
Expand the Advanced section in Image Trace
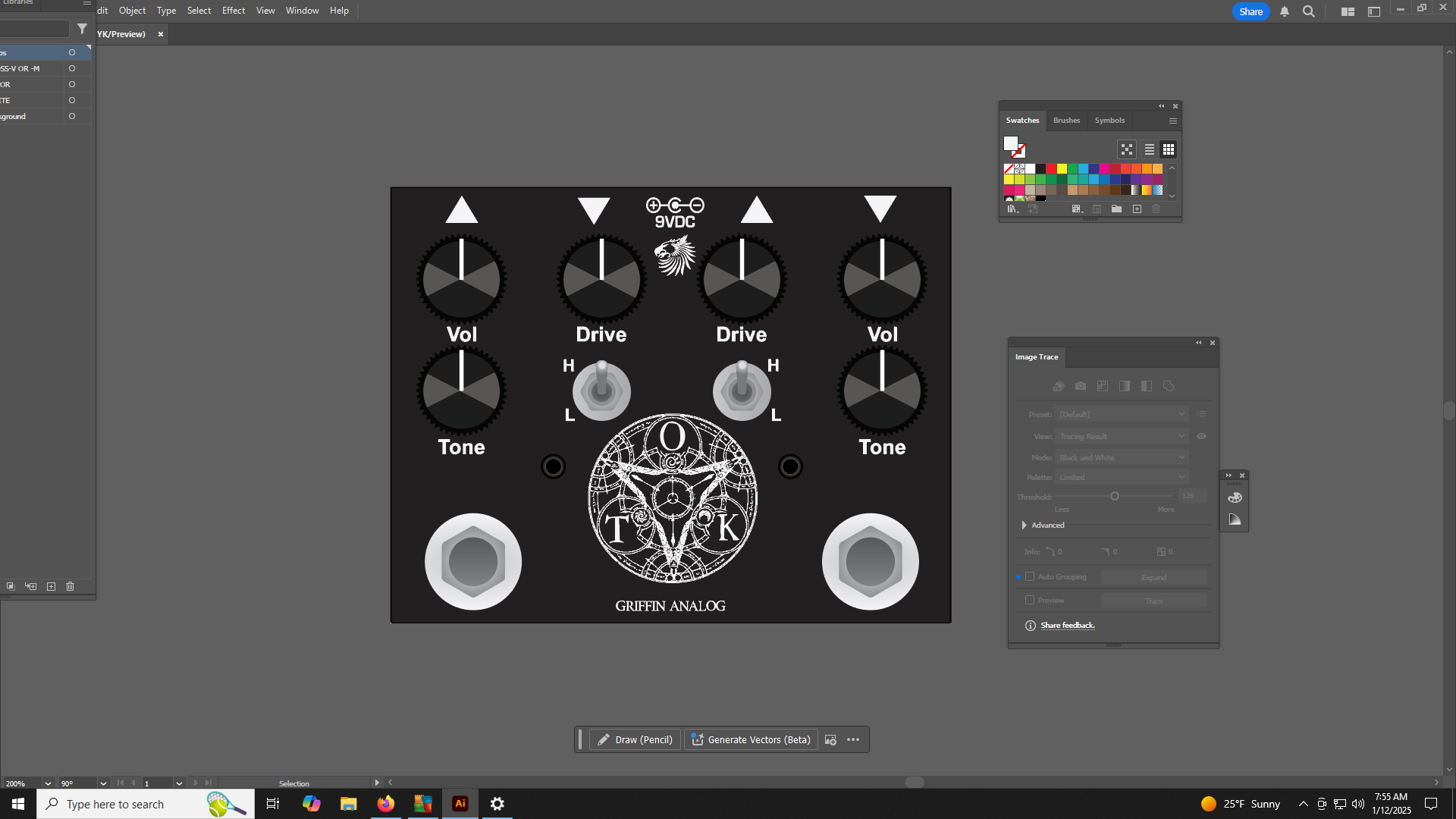[1025, 526]
